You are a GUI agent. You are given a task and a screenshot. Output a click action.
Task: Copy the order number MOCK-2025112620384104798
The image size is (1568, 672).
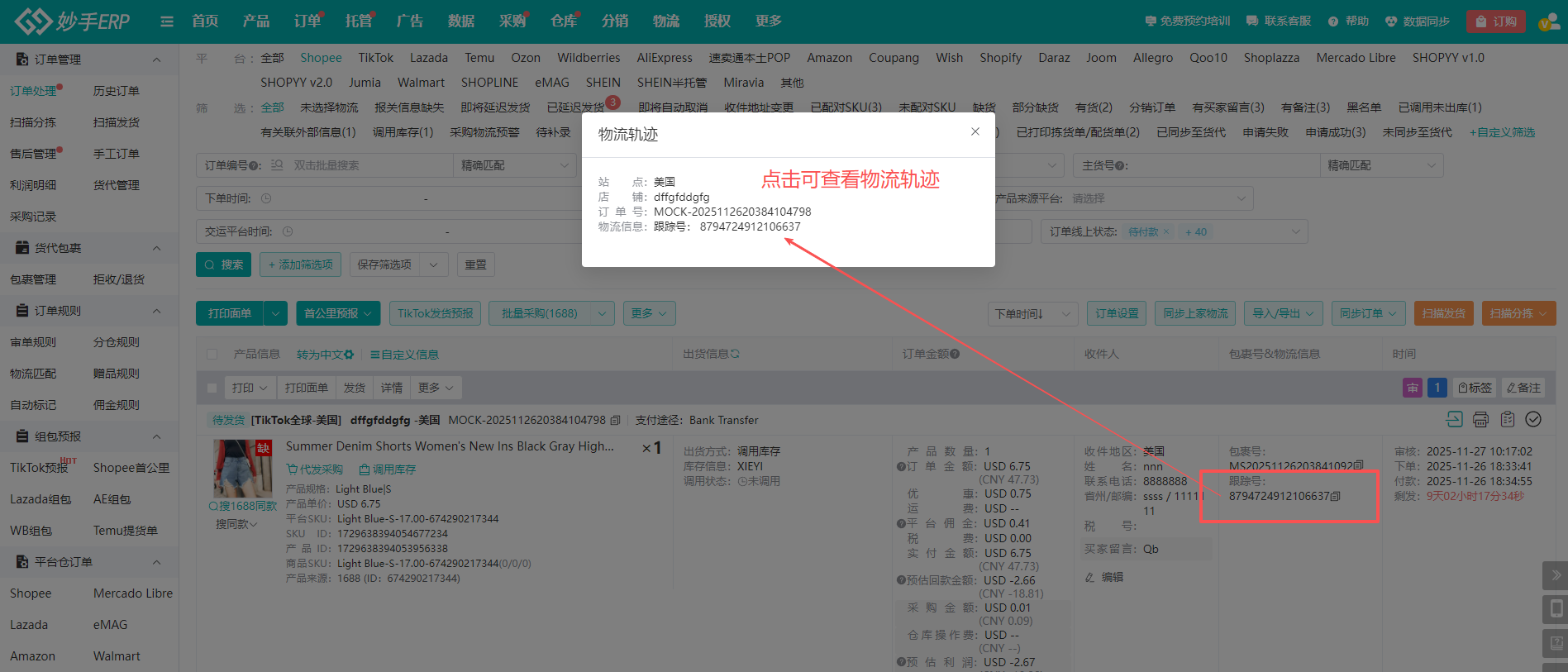tap(615, 420)
